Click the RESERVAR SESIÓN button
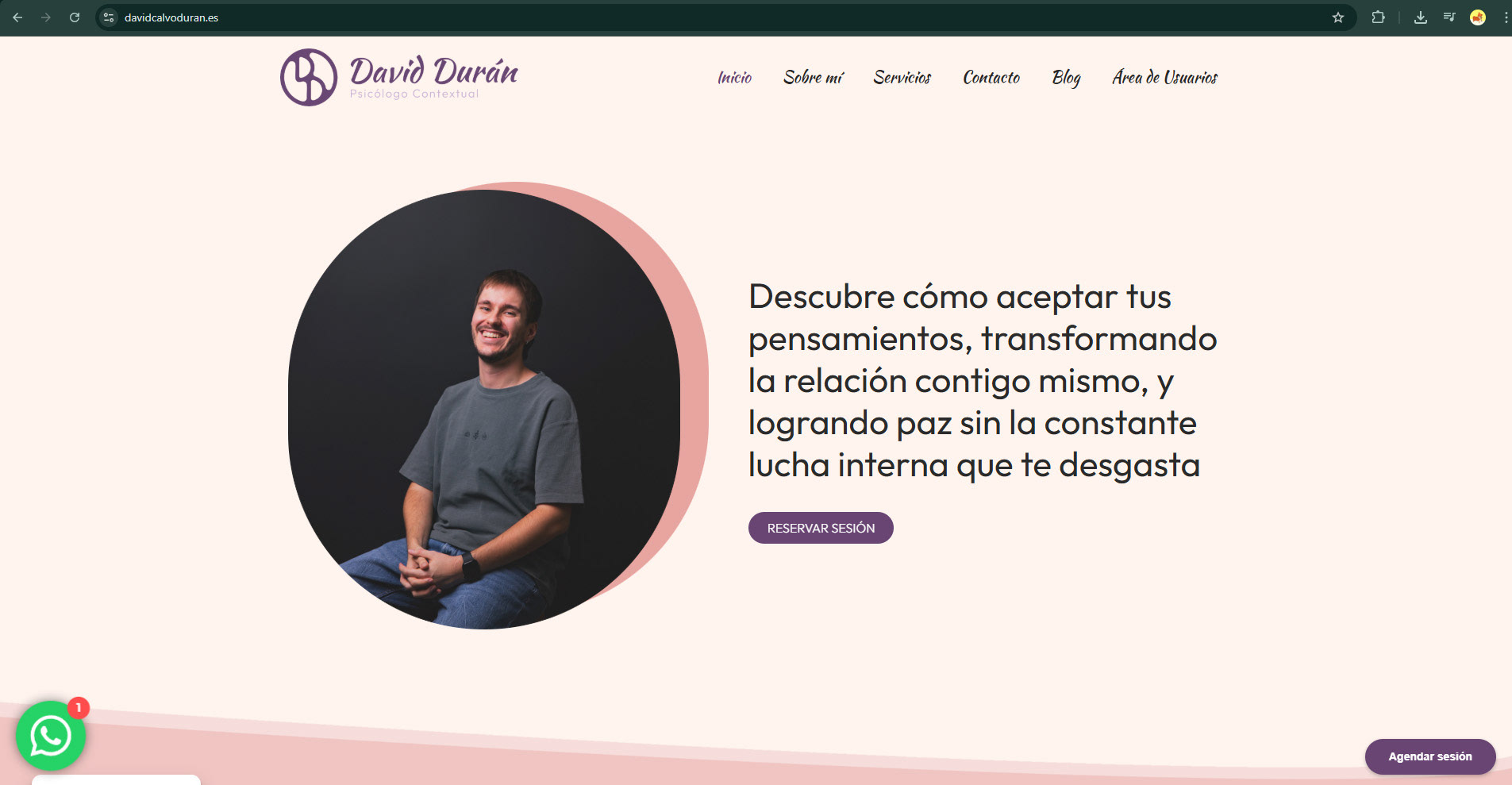The width and height of the screenshot is (1512, 785). 821,528
